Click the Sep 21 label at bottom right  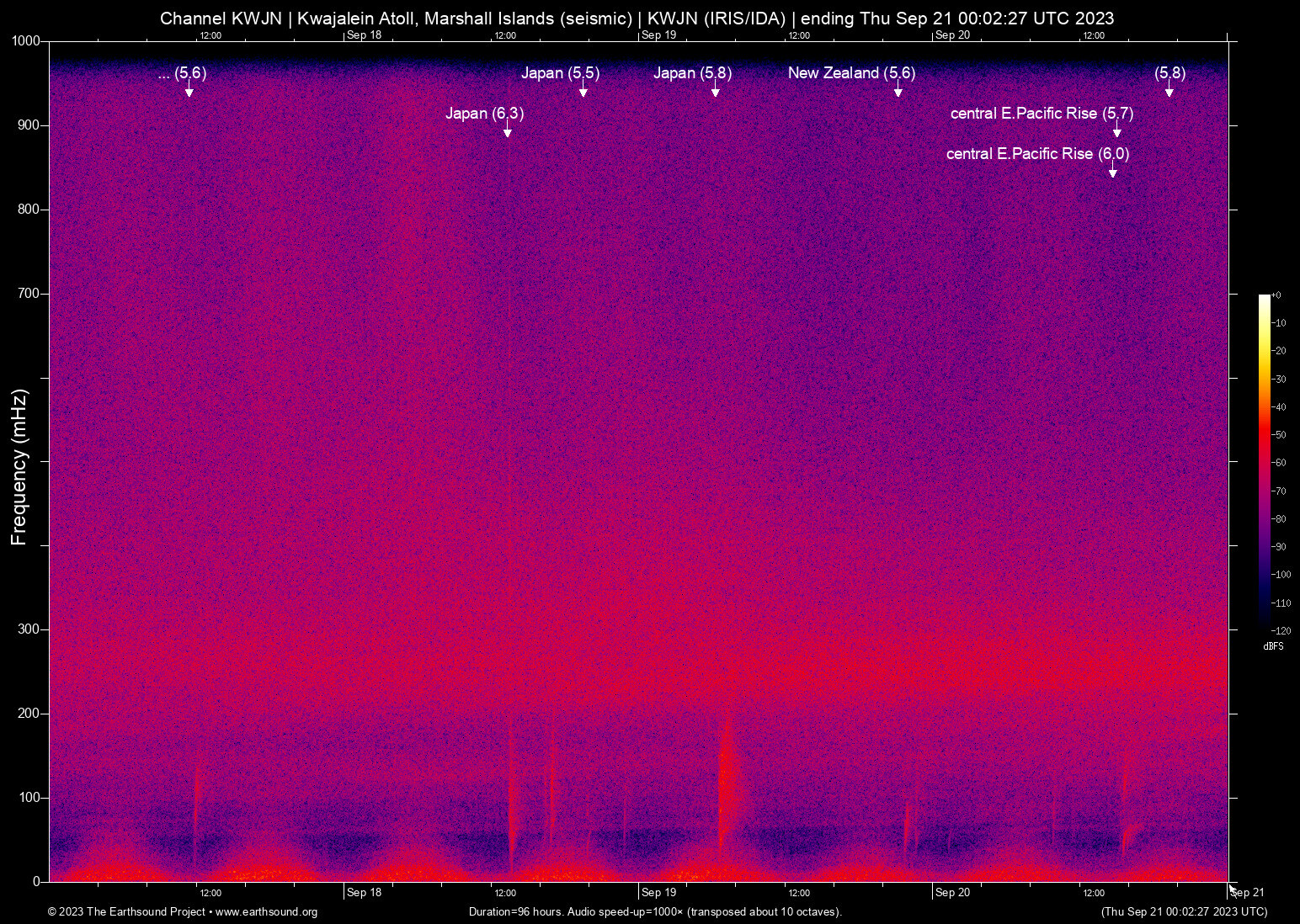click(x=1247, y=893)
